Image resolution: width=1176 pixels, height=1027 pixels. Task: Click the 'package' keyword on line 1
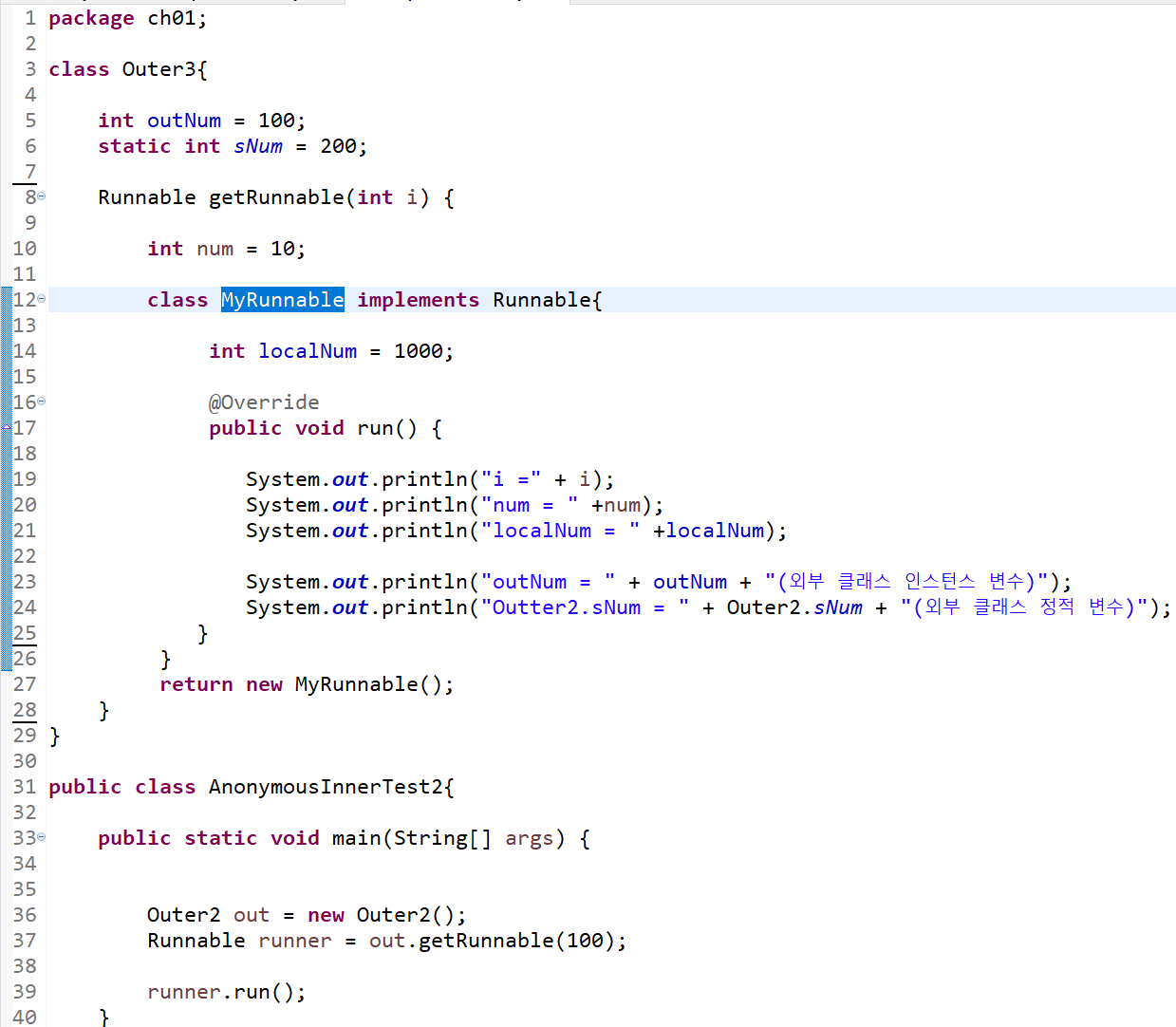[91, 18]
